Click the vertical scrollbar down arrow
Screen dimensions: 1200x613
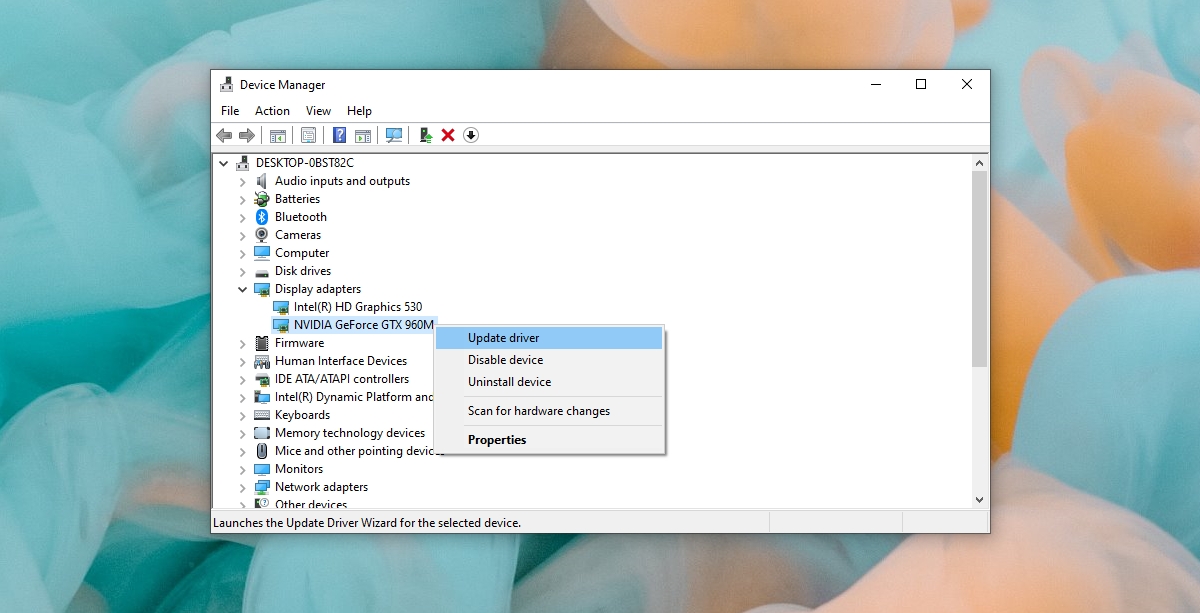pos(979,499)
